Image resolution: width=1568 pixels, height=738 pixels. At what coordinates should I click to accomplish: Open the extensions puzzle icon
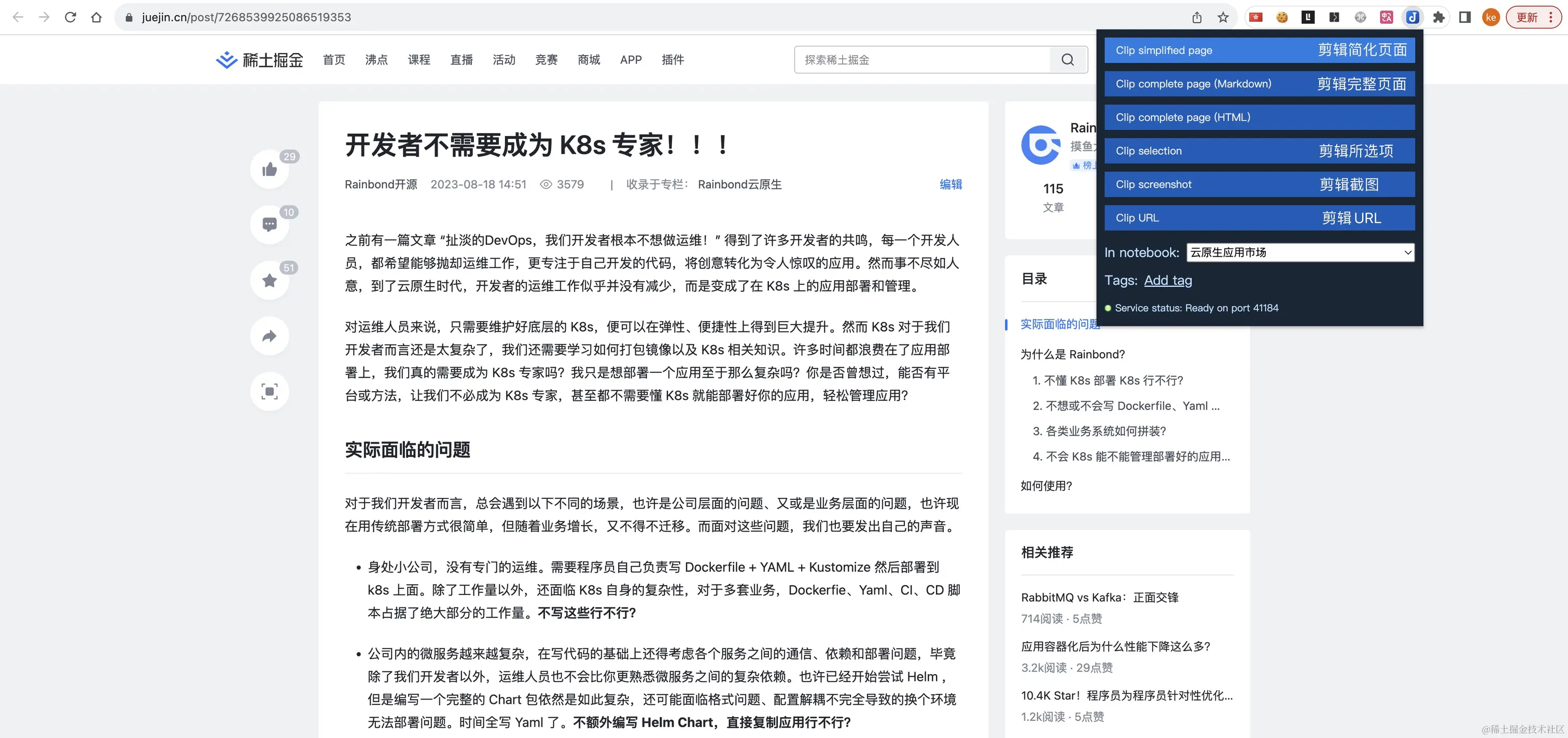(1439, 17)
